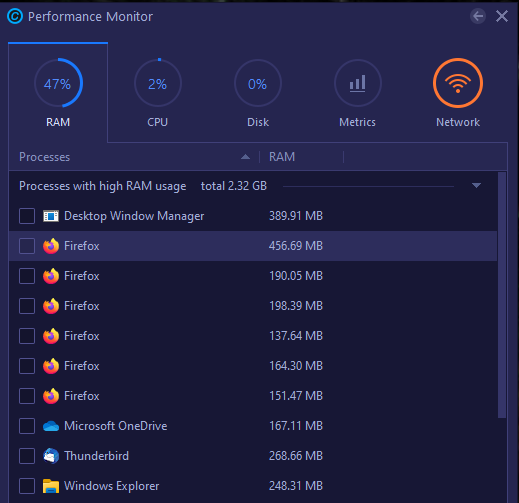Image resolution: width=519 pixels, height=503 pixels.
Task: Open the RAM tab
Action: [58, 93]
